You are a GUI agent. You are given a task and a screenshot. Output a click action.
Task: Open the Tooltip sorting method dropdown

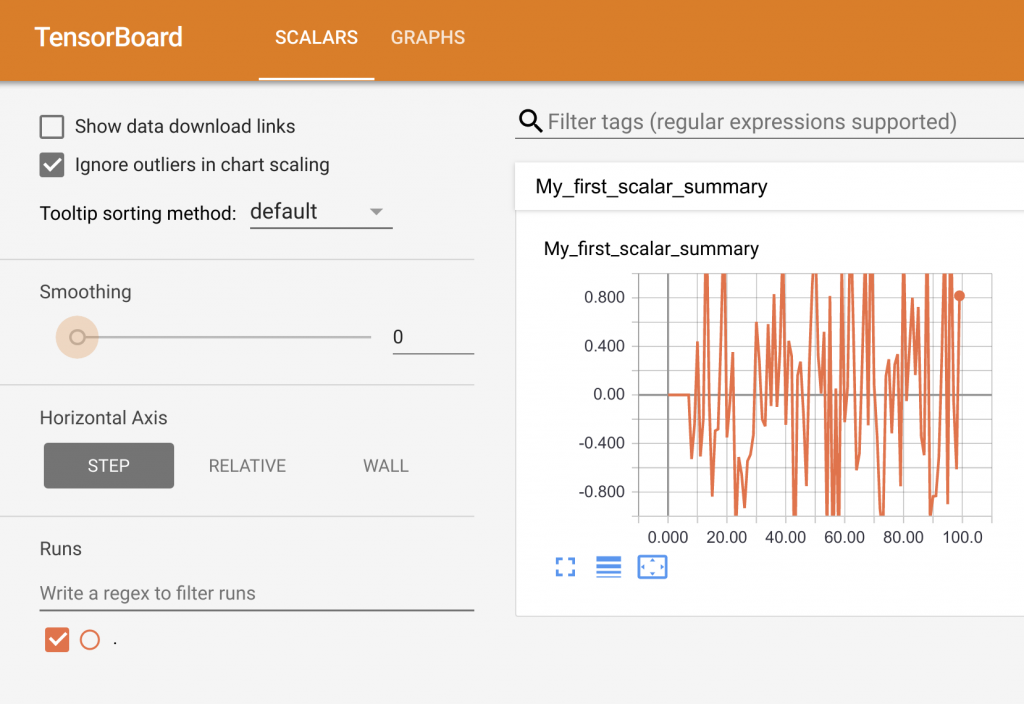point(320,212)
